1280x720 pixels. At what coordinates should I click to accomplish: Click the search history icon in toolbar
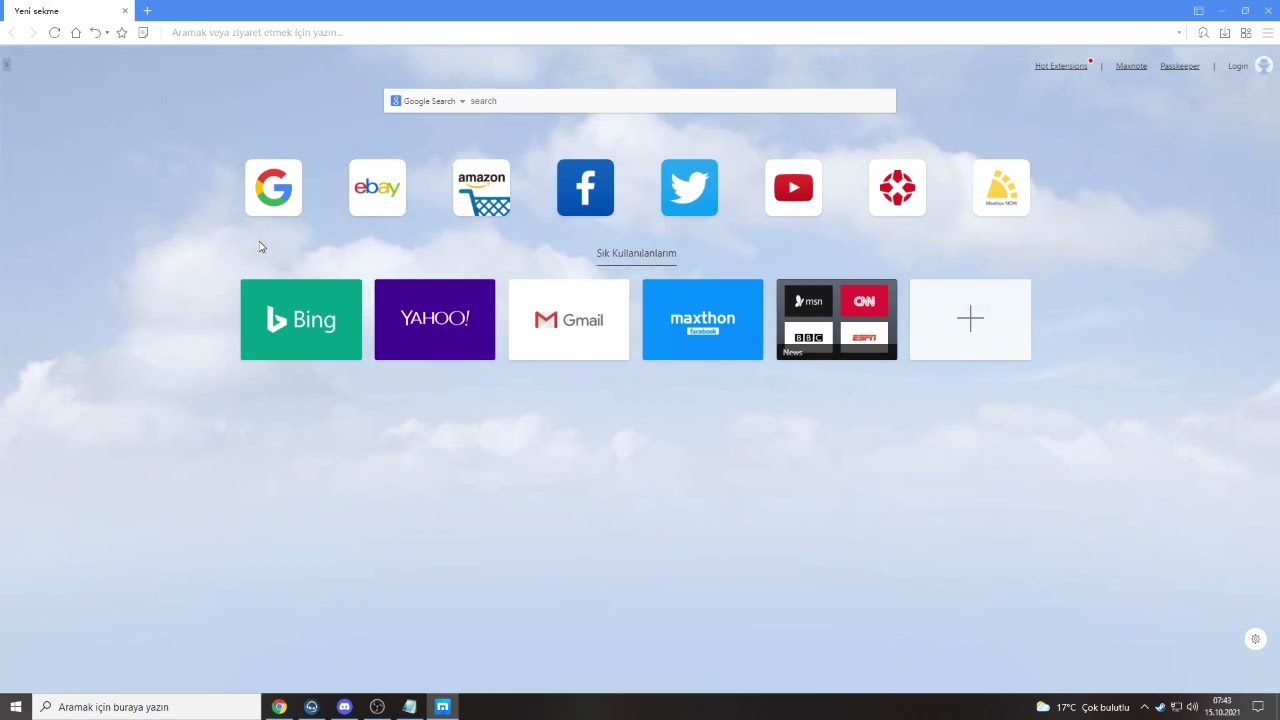1203,33
